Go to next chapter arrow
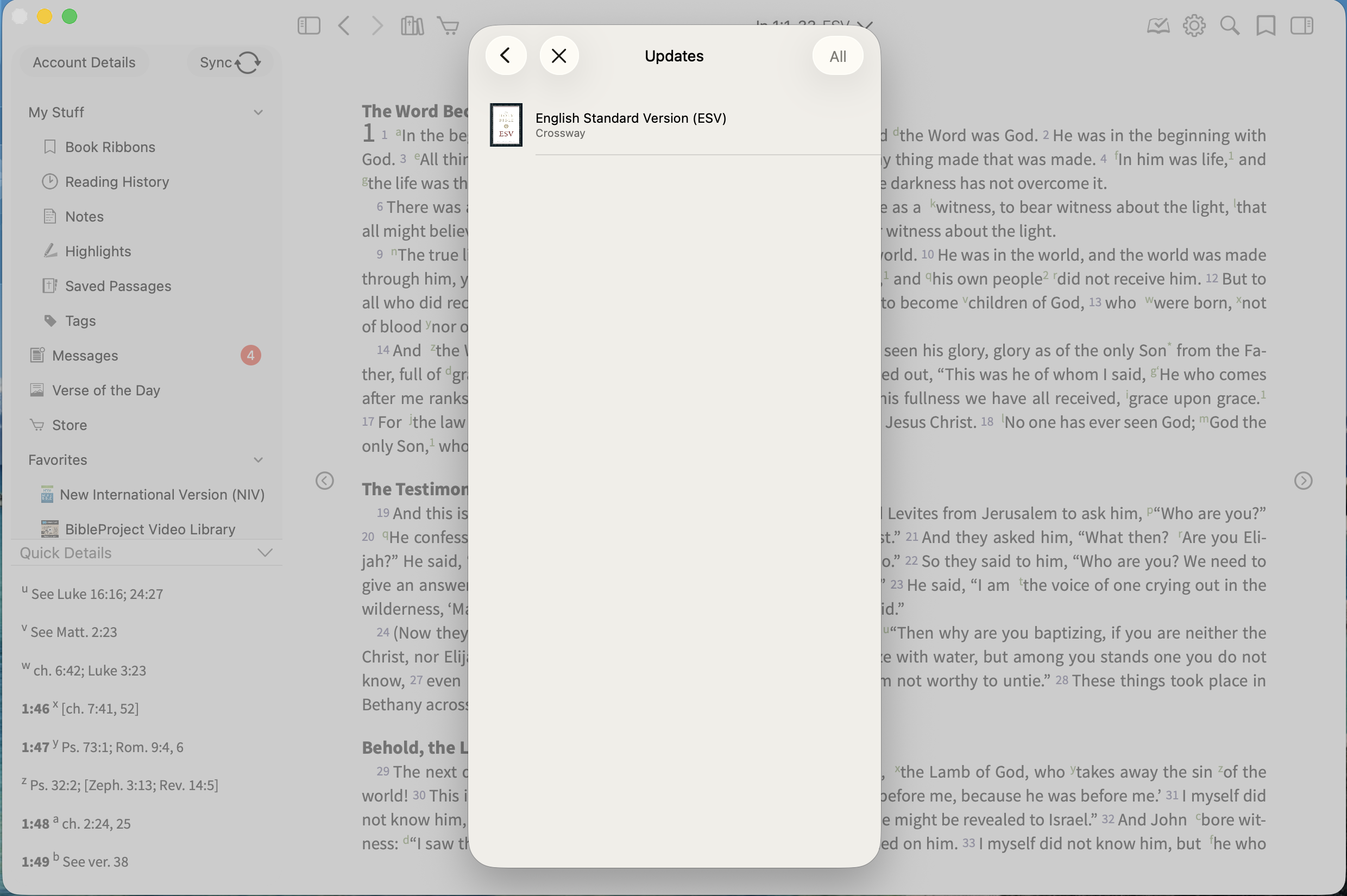 tap(1303, 481)
